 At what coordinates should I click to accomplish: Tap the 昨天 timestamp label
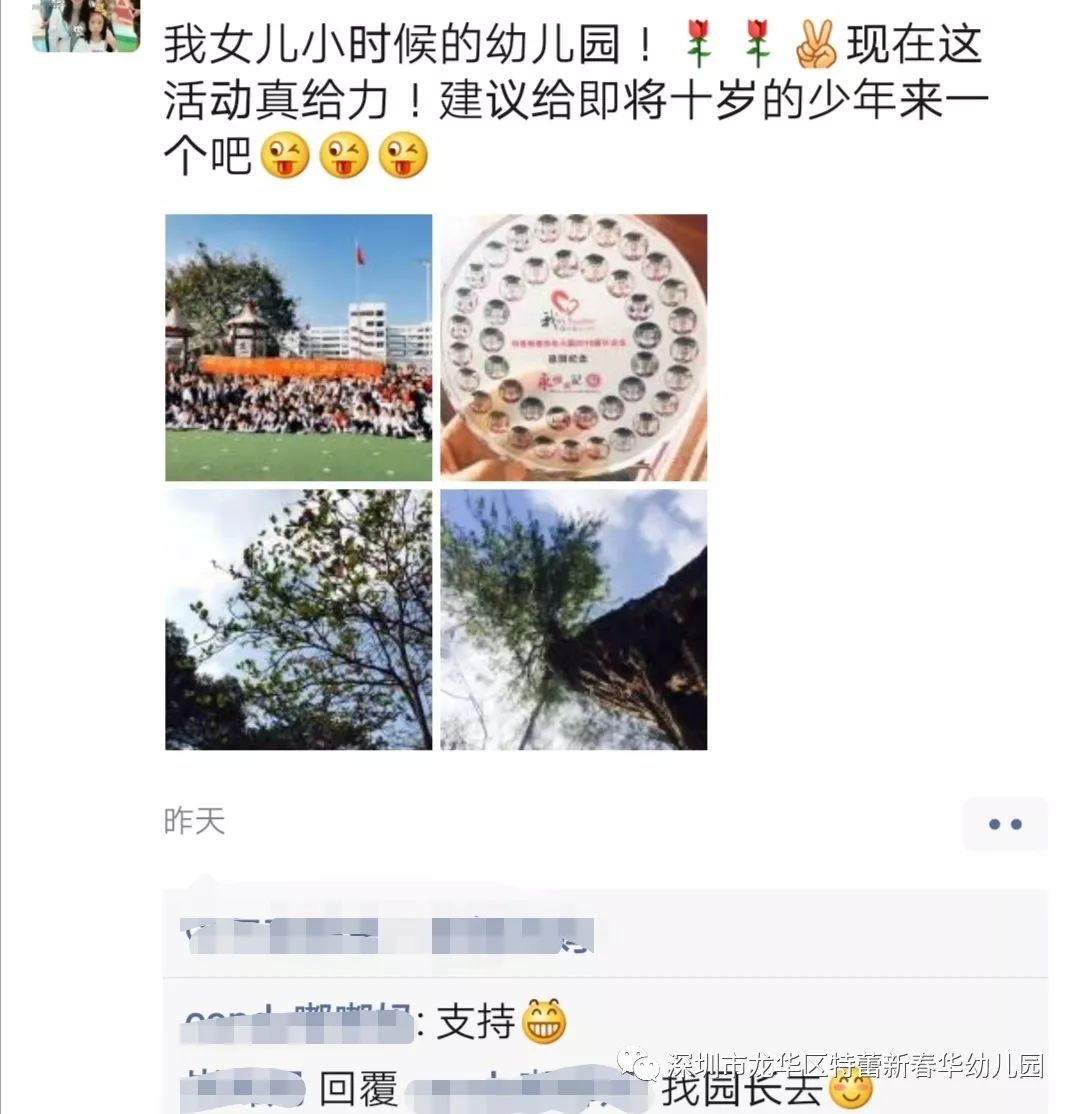[x=195, y=821]
